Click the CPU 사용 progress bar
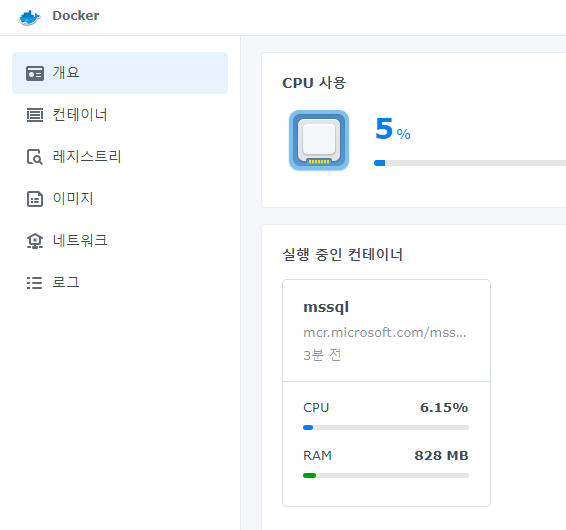 (470, 163)
